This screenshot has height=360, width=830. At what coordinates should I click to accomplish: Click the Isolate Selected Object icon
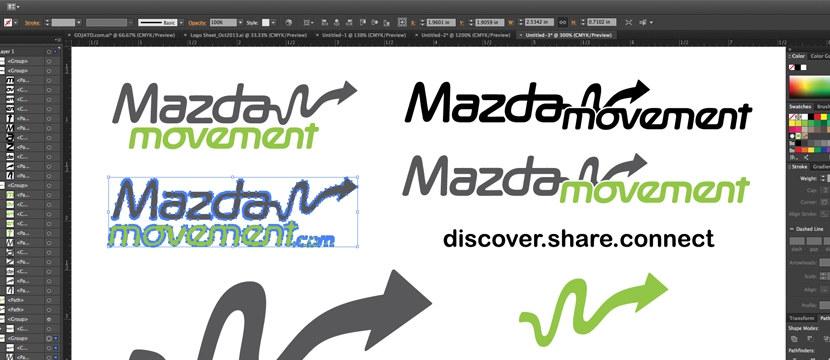tap(629, 23)
